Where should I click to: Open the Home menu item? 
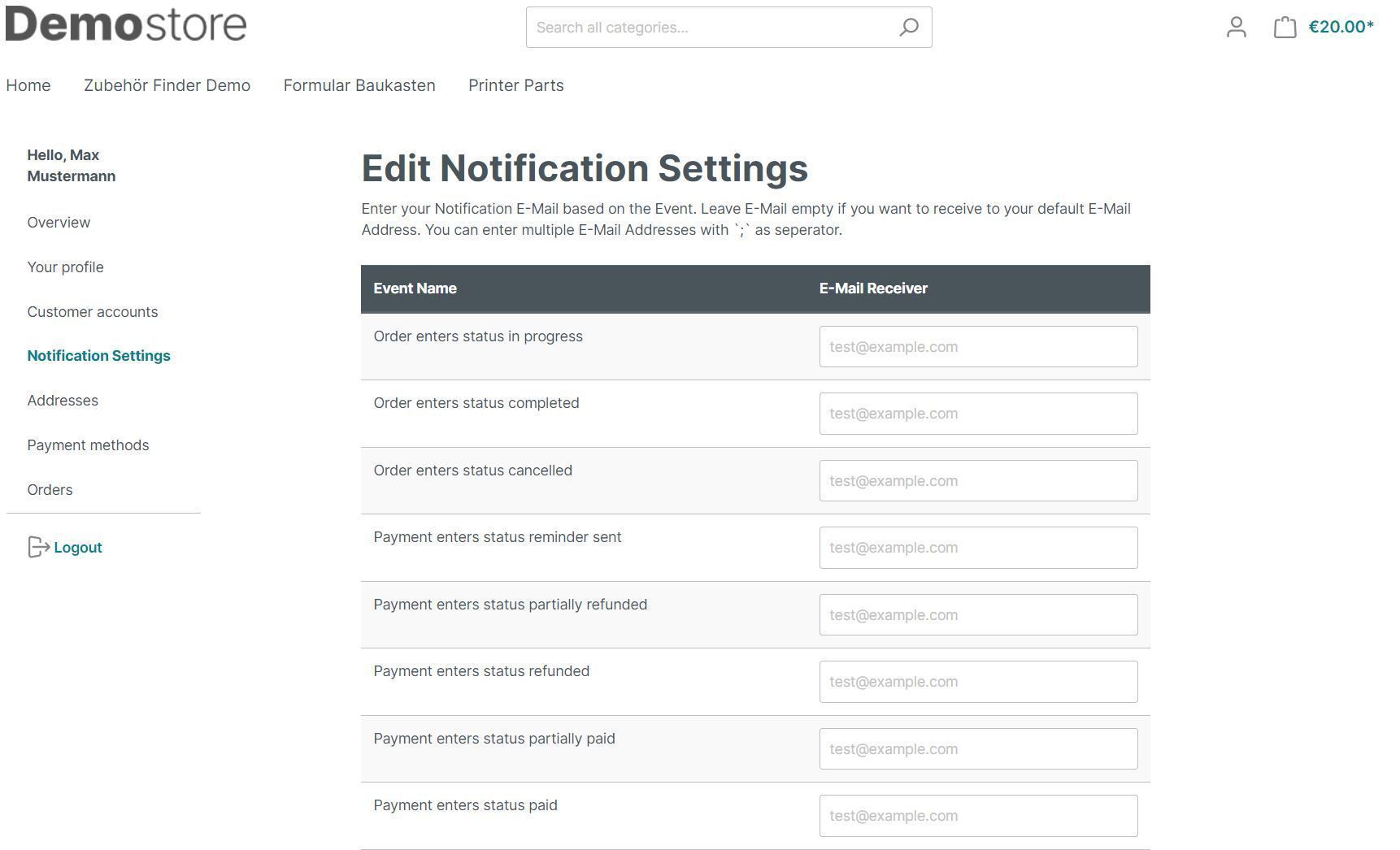click(28, 85)
